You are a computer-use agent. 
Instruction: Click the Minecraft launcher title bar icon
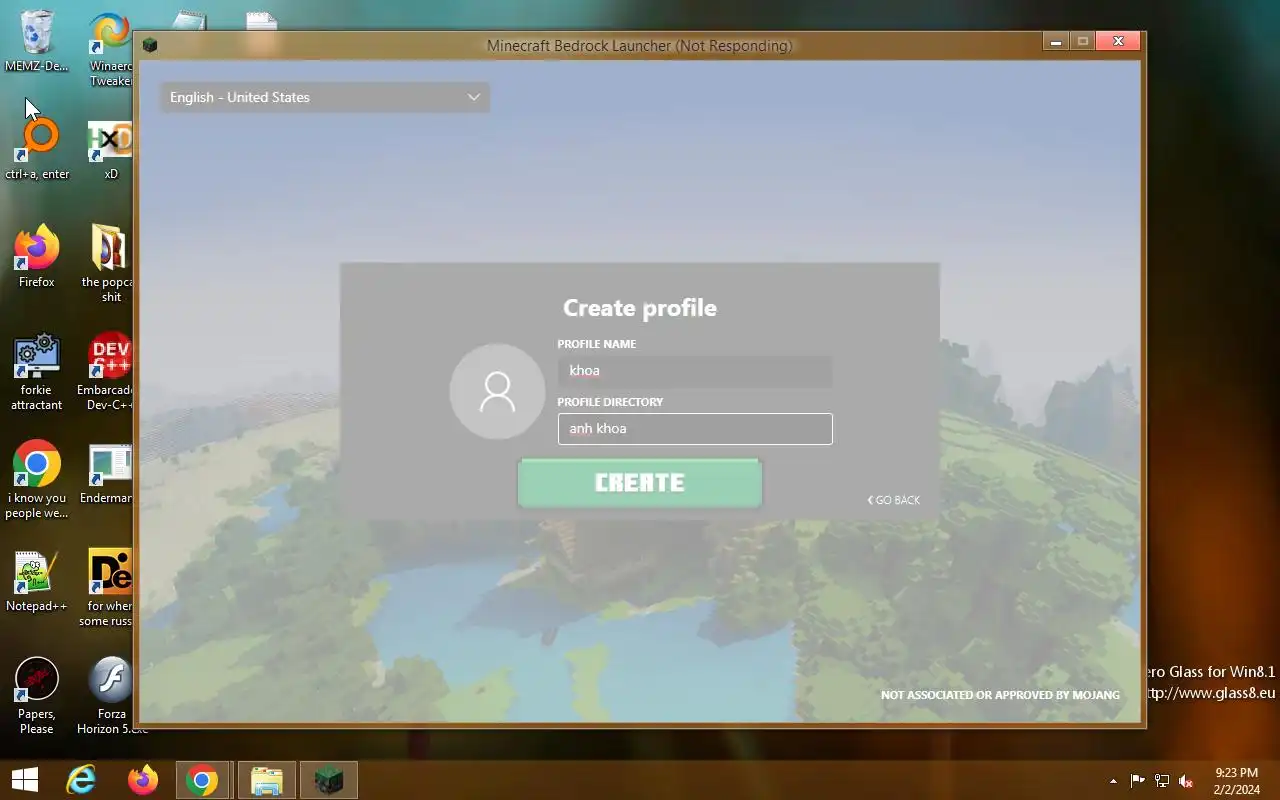pos(150,45)
